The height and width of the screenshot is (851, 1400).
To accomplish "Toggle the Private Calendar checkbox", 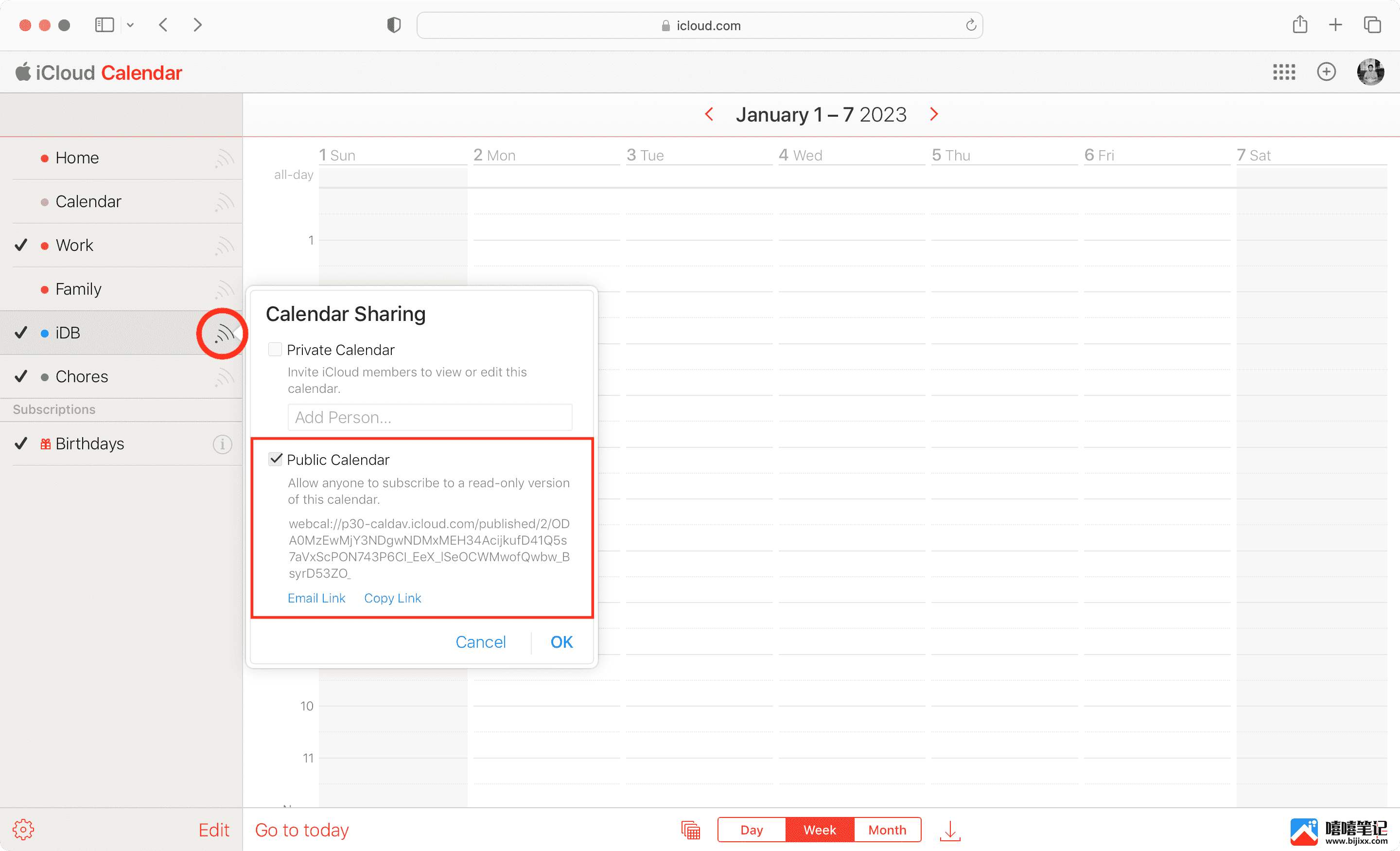I will 276,349.
